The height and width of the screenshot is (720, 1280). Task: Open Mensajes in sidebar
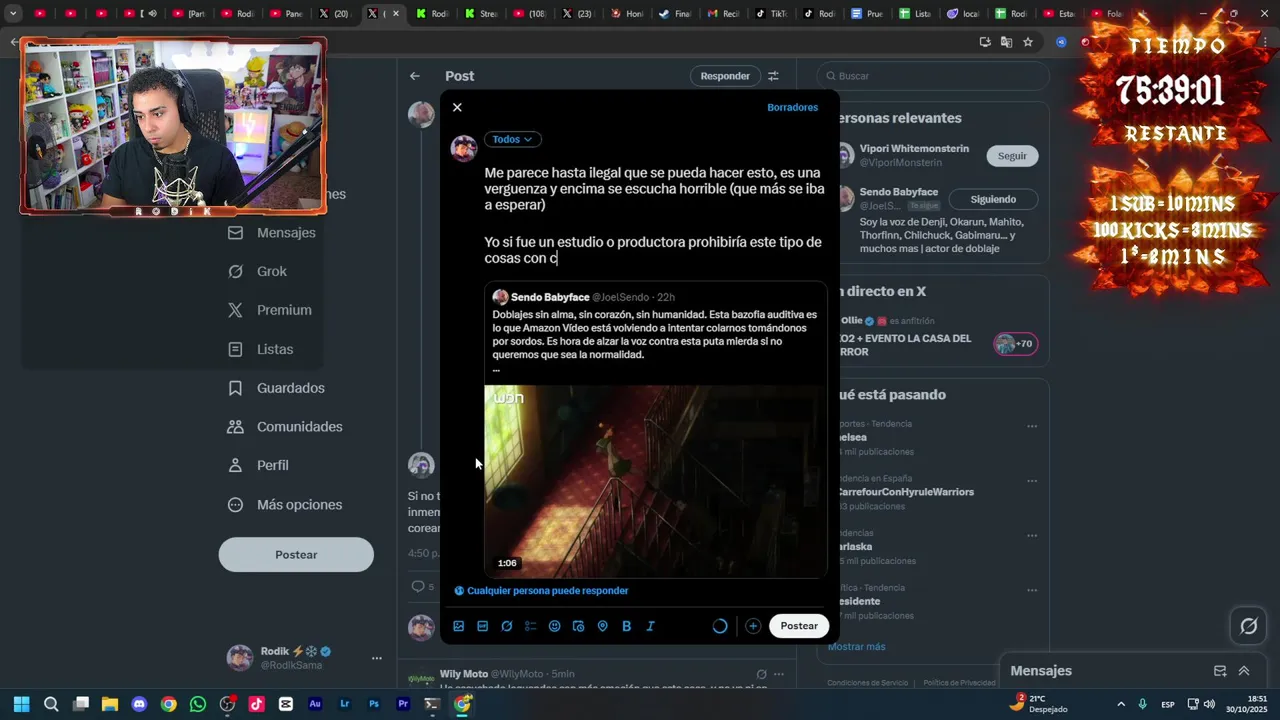pyautogui.click(x=272, y=232)
